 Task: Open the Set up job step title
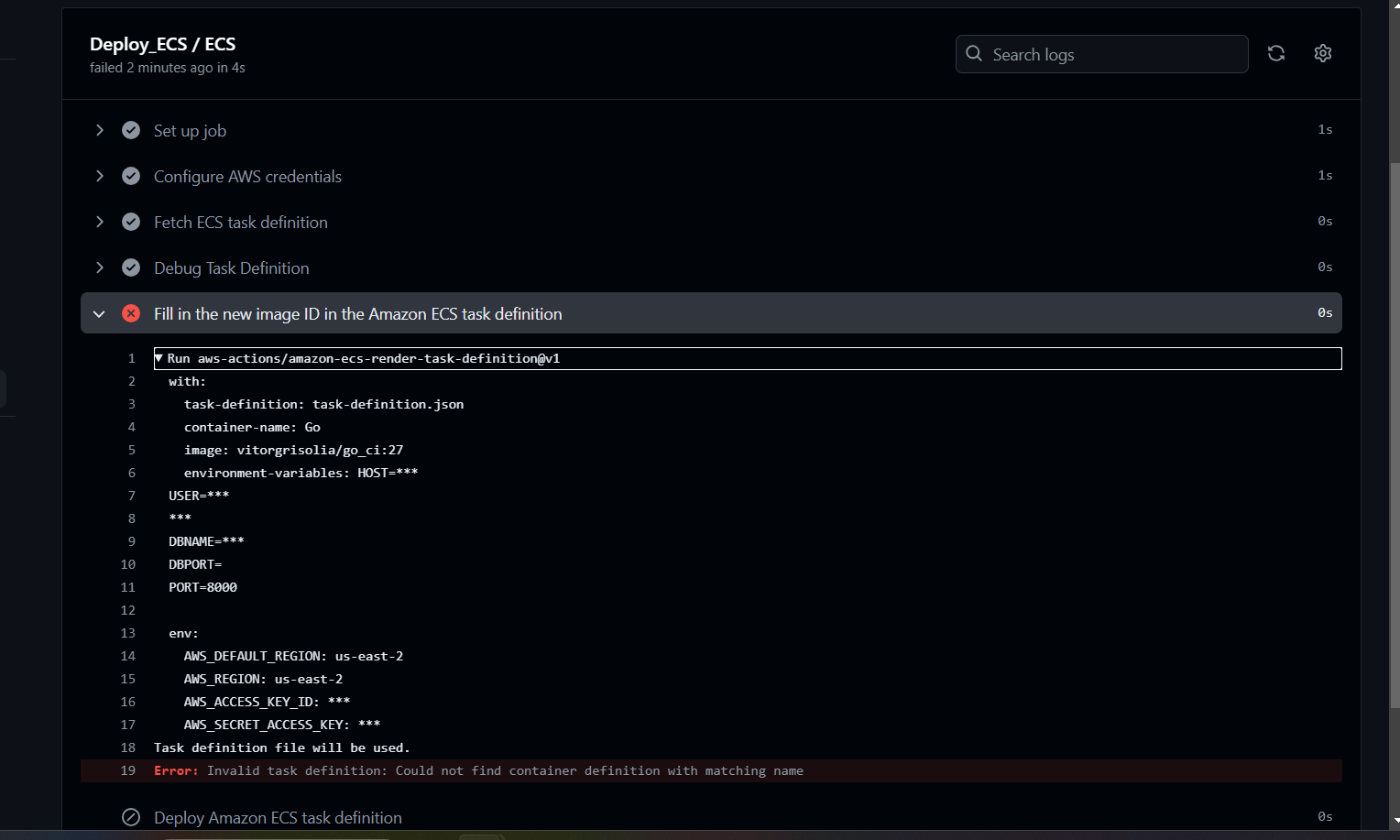pyautogui.click(x=190, y=130)
